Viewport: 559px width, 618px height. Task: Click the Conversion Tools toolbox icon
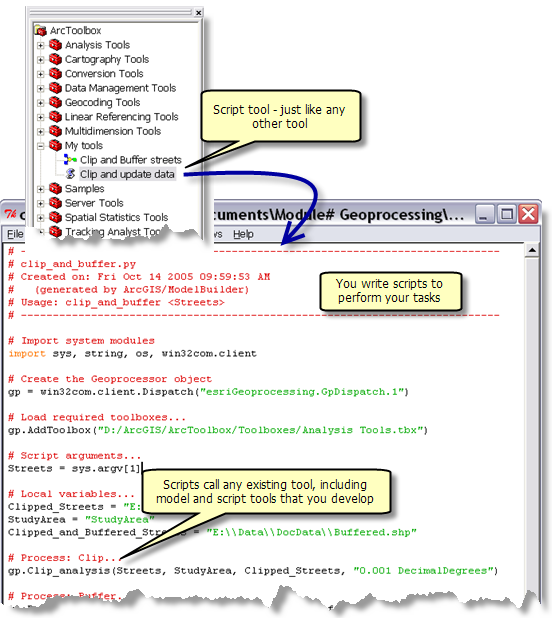point(56,74)
